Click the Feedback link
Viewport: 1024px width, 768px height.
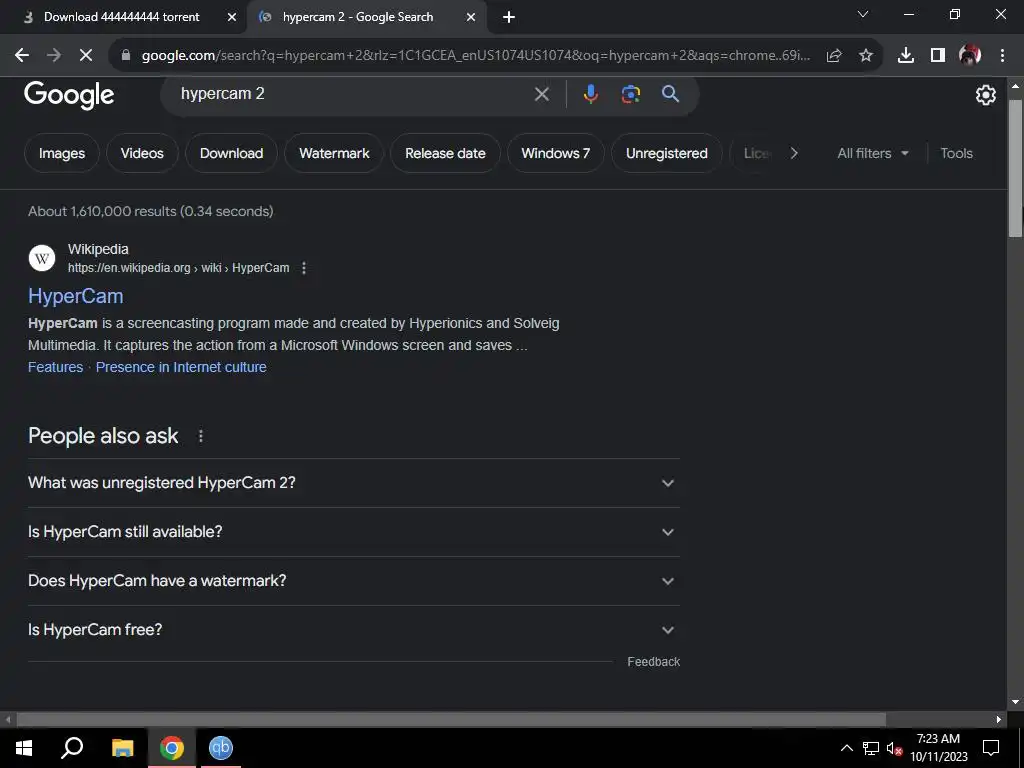[x=653, y=662]
